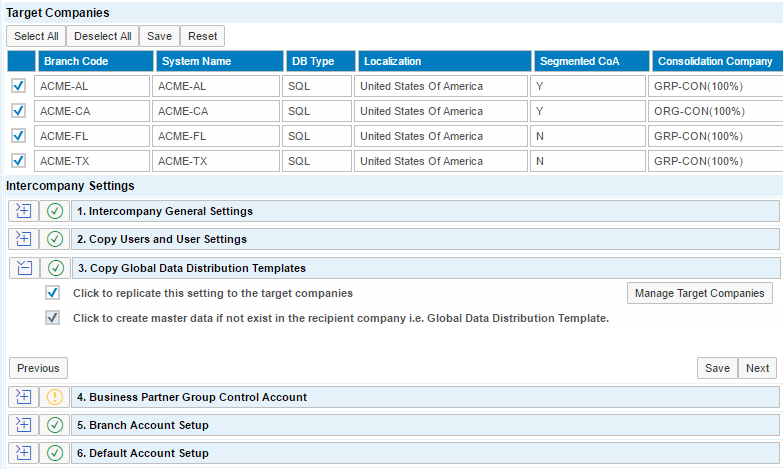Click green check status icon for Intercompany General Settings
This screenshot has height=469, width=783.
pos(55,211)
